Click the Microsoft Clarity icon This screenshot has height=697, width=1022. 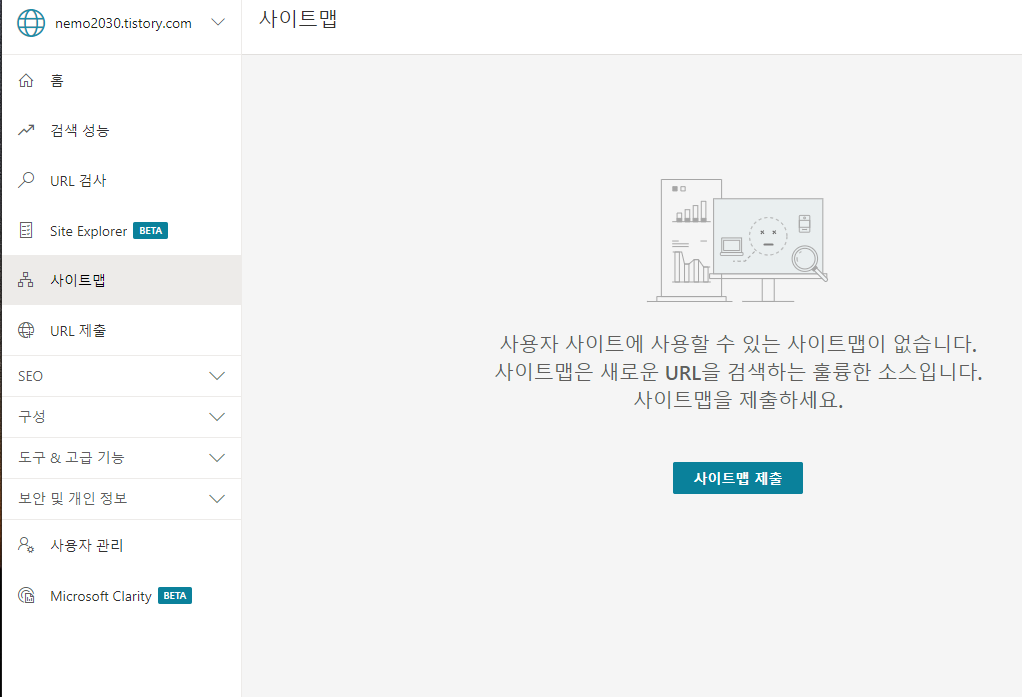(x=26, y=595)
